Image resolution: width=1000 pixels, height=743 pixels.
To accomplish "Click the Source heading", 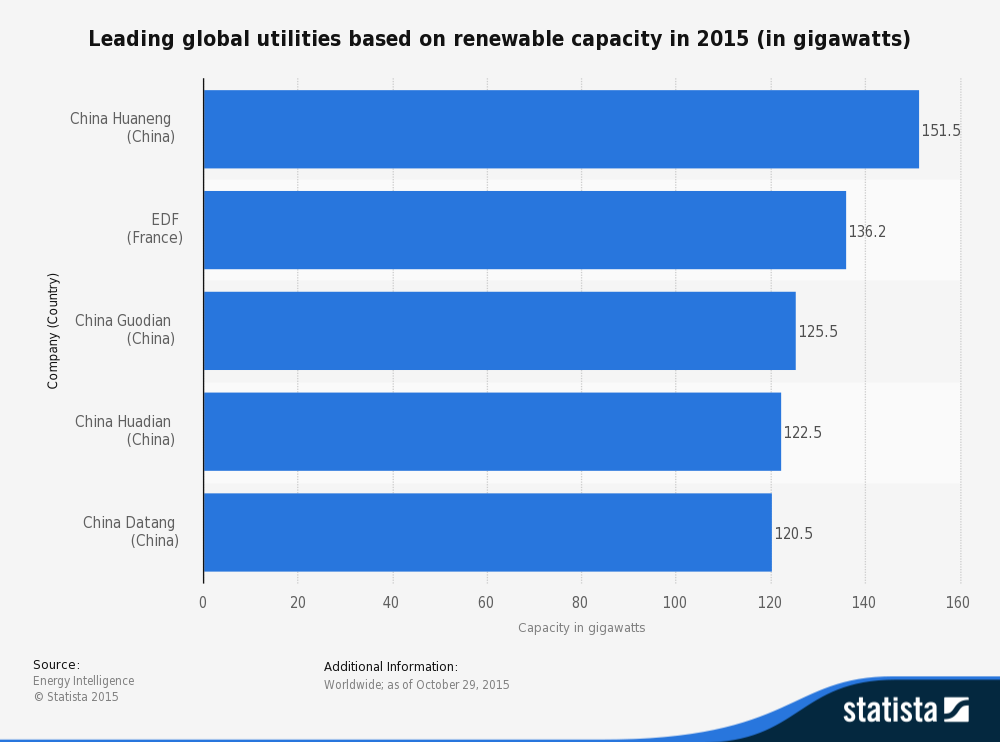I will pyautogui.click(x=57, y=665).
